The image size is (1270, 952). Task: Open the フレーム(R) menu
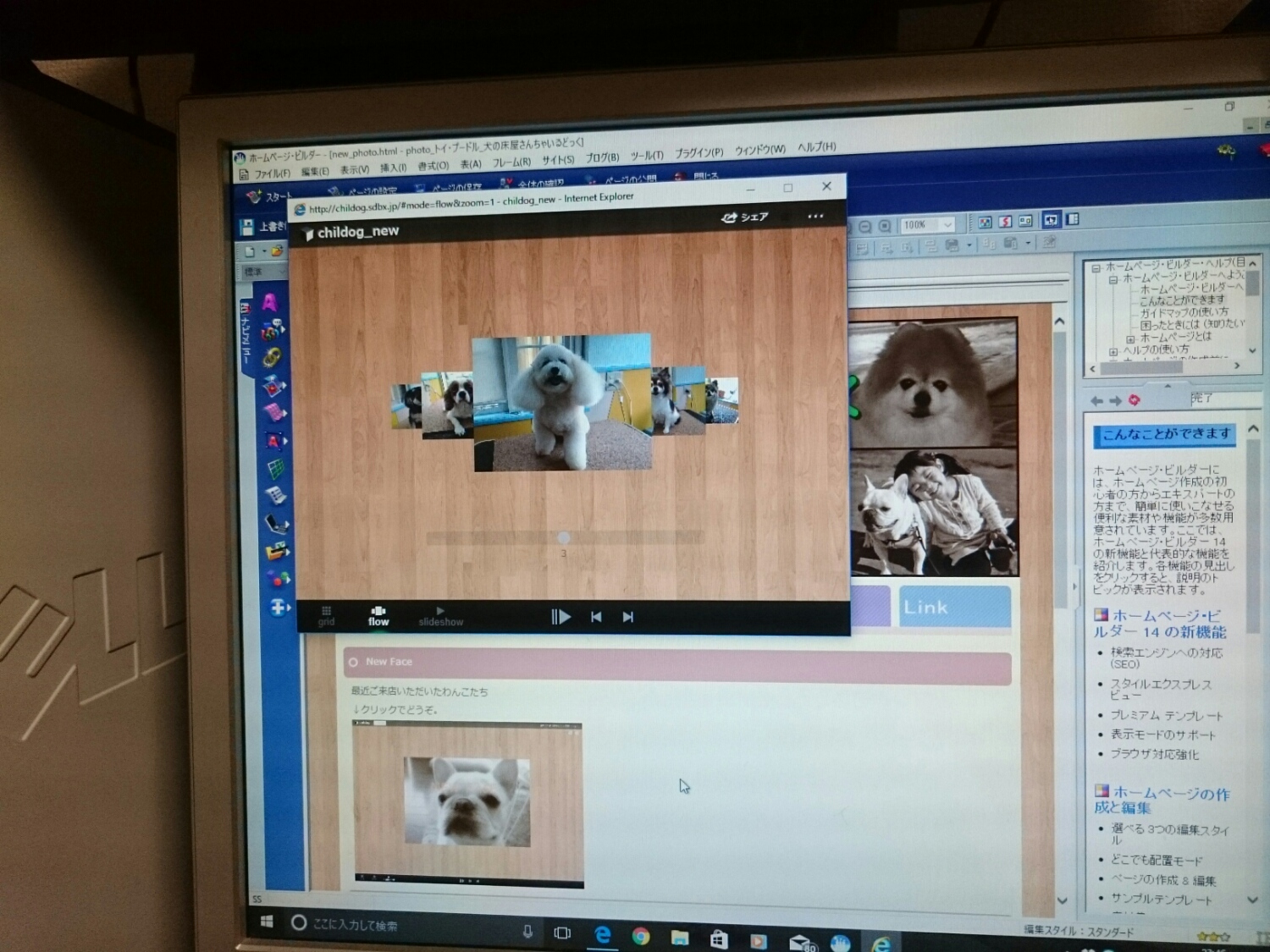click(x=511, y=162)
